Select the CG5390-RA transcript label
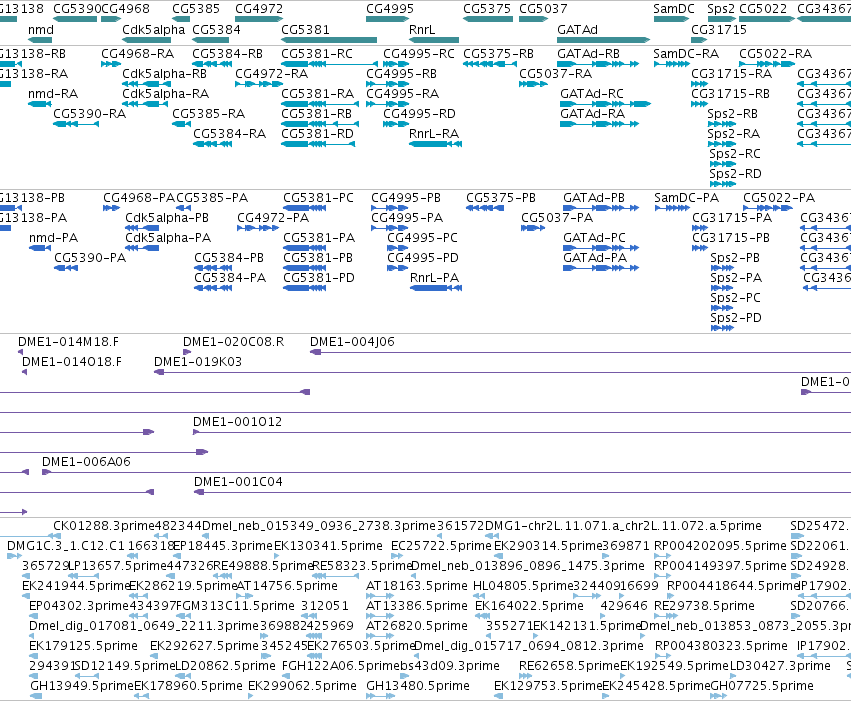Viewport: 851px width, 701px height. click(90, 113)
